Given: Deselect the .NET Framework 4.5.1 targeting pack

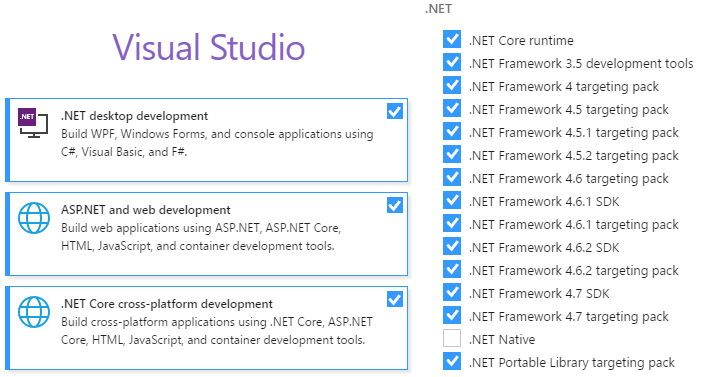Looking at the screenshot, I should tap(452, 131).
